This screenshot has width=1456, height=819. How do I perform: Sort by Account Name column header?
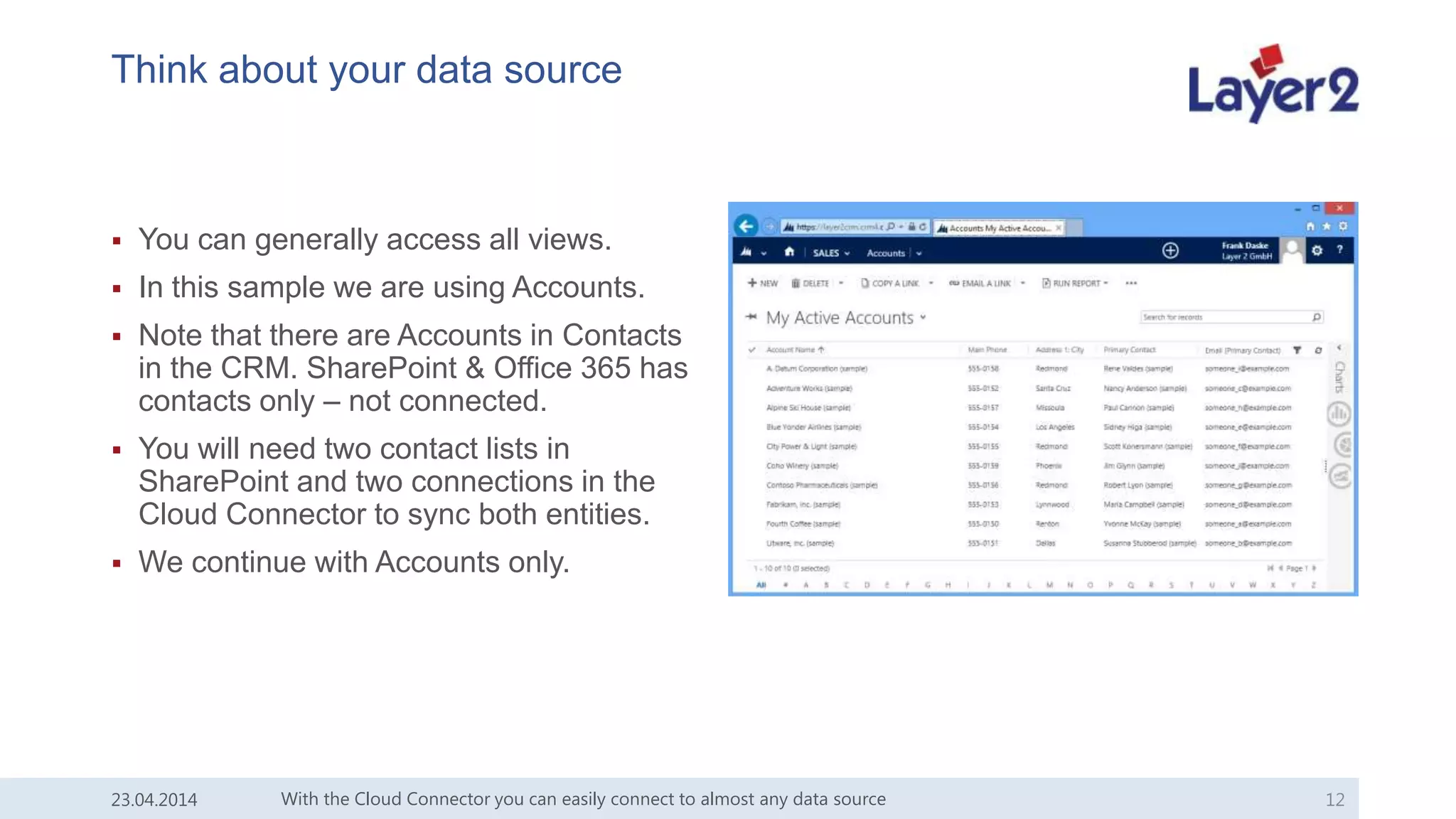[795, 350]
